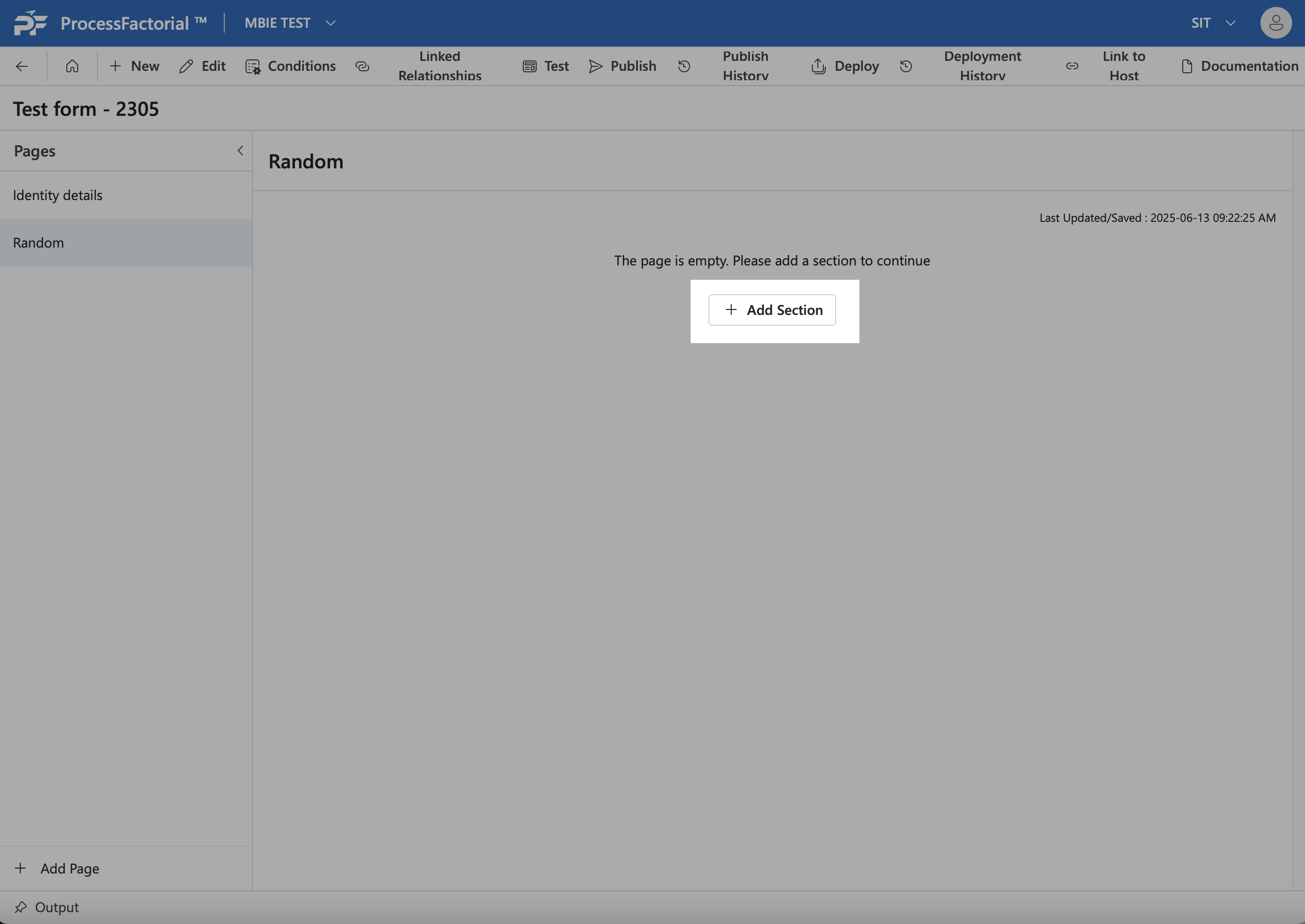1305x924 pixels.
Task: Click the ProcessFactorial logo icon
Action: 31,23
